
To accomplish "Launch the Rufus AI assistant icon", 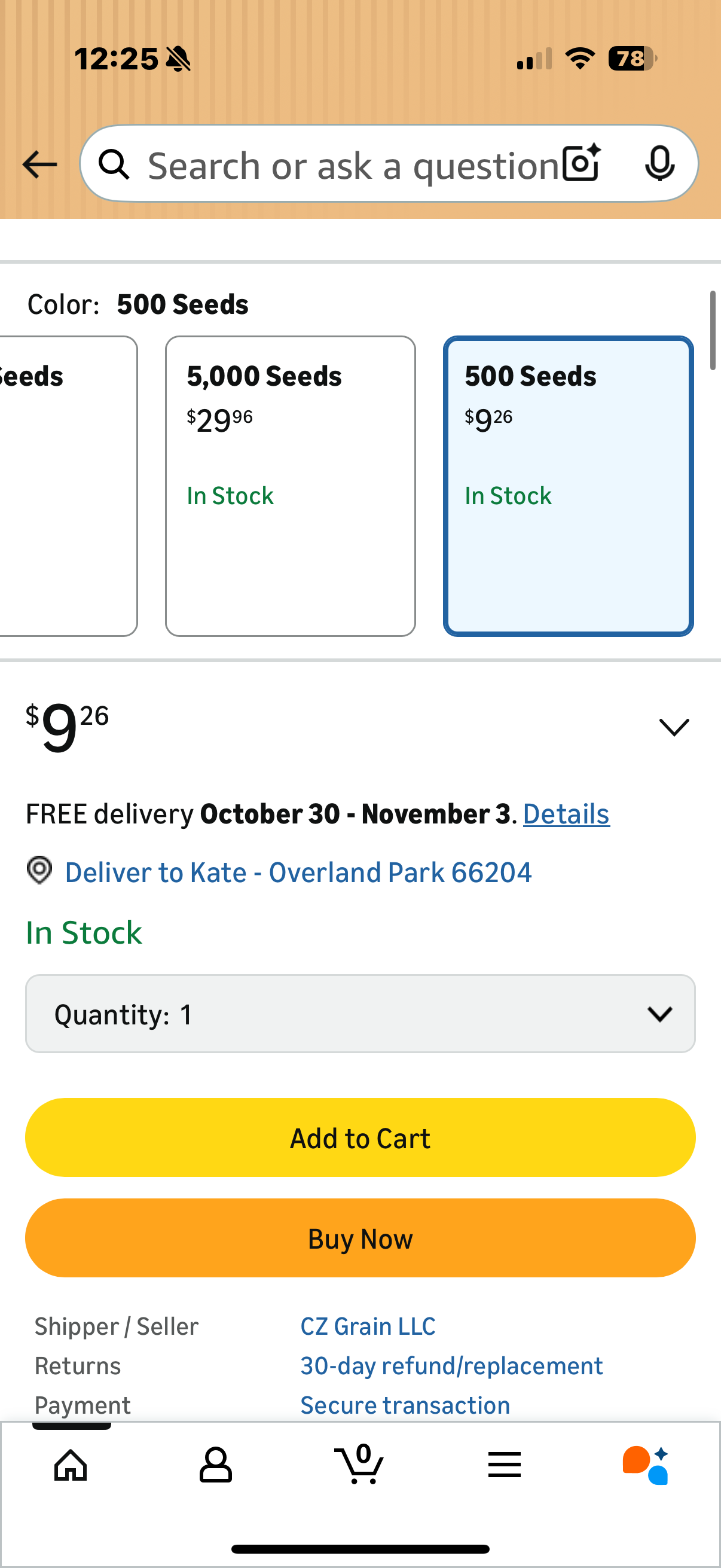I will 646,1465.
